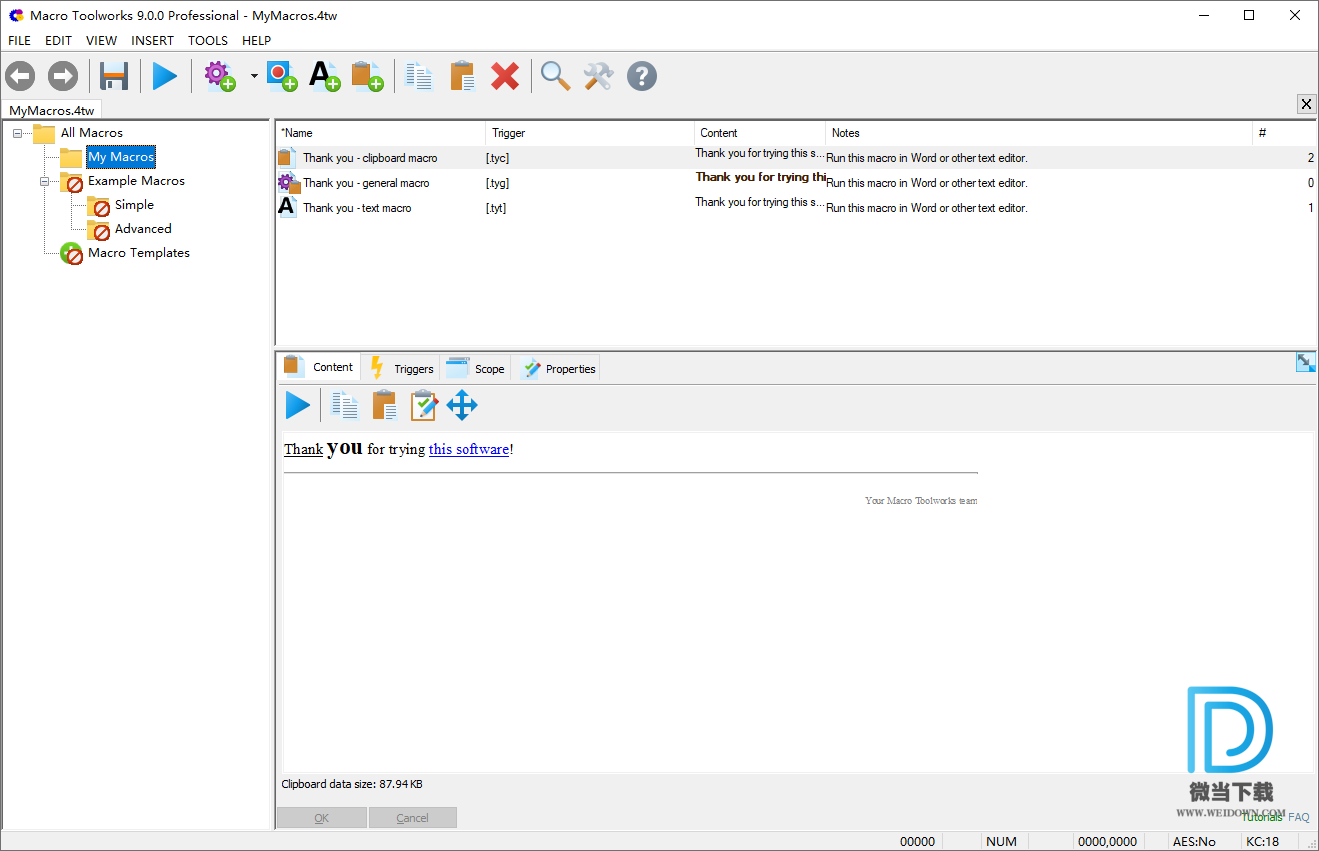
Task: Select the All Macros folder
Action: click(91, 132)
